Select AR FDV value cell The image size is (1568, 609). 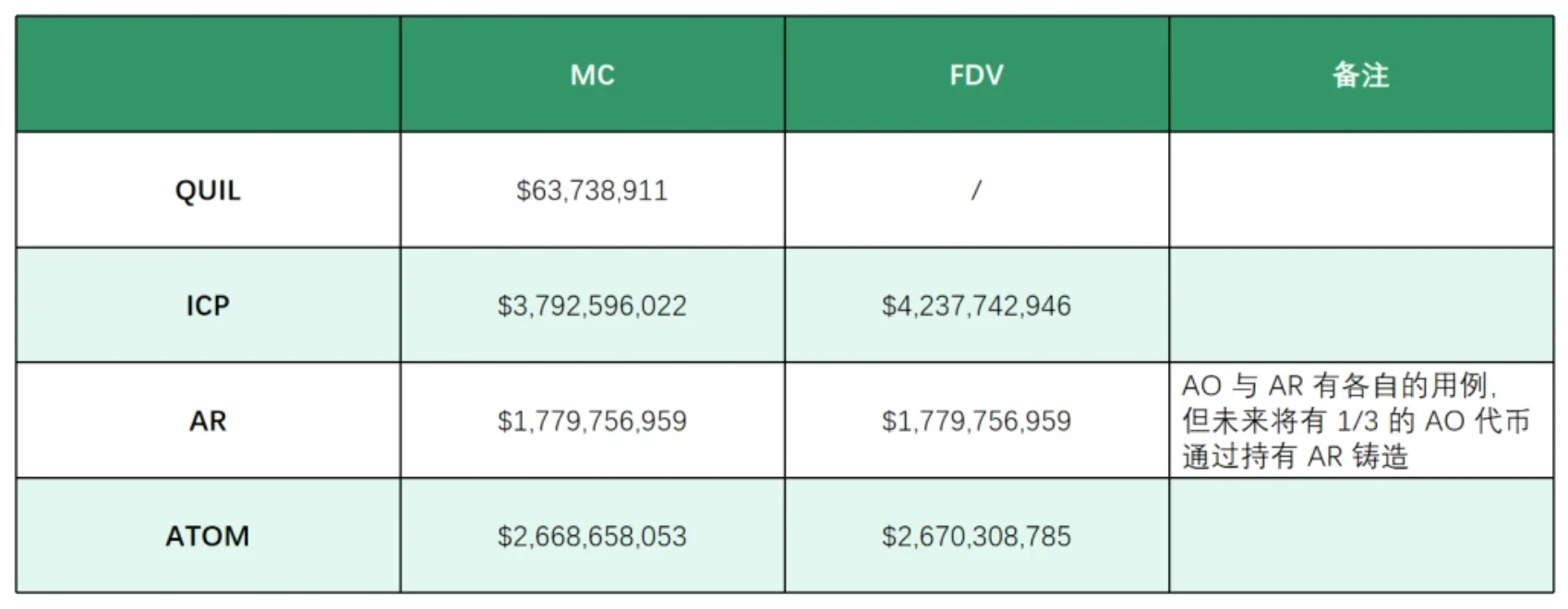tap(976, 421)
